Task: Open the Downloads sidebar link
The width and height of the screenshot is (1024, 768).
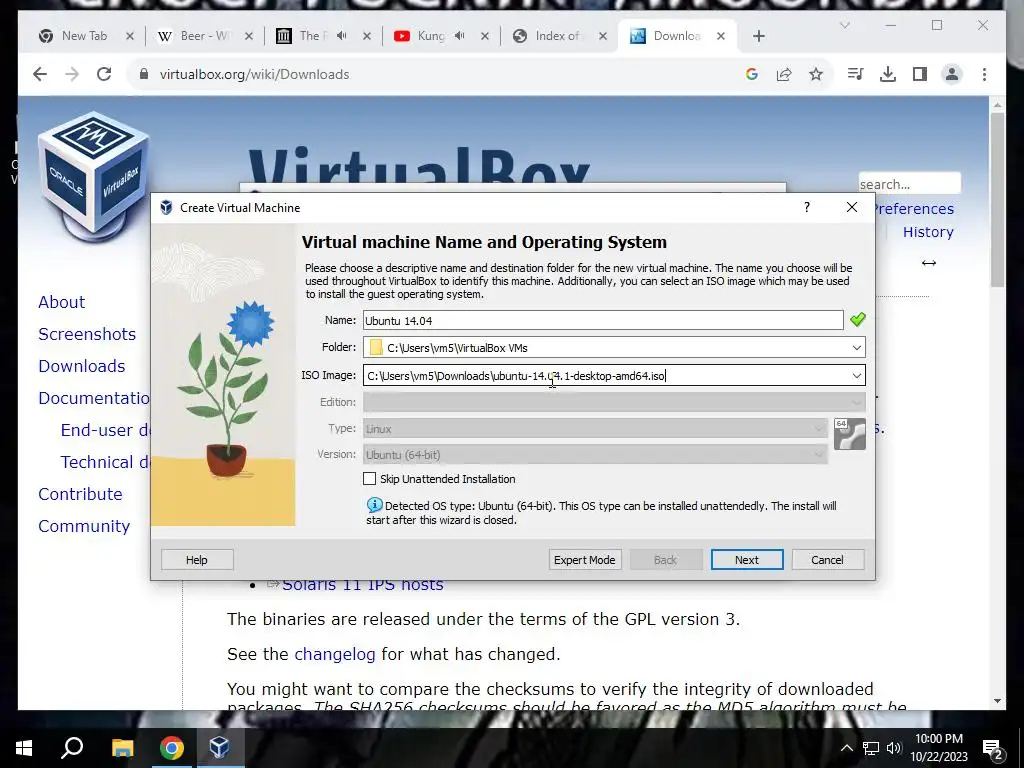Action: click(x=82, y=366)
